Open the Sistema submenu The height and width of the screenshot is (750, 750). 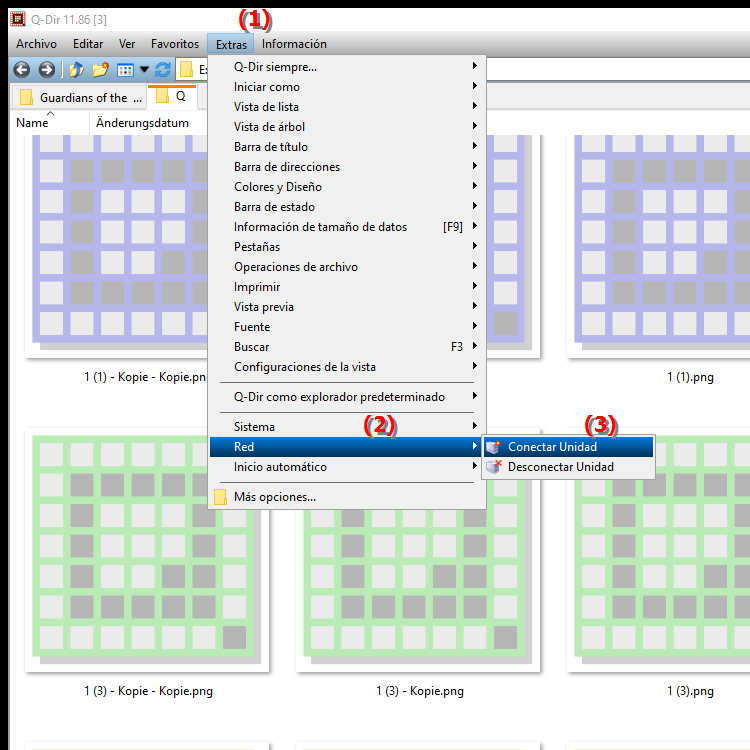coord(348,427)
